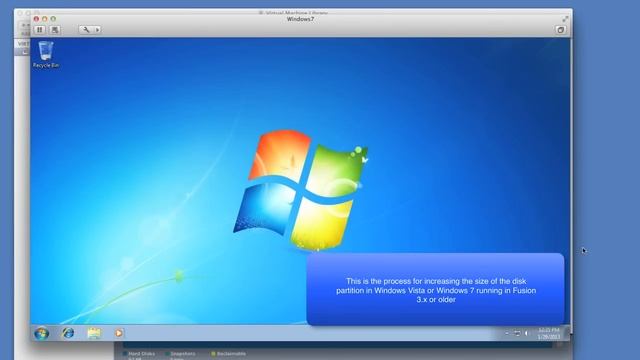Click Snapshots legend in library window

point(180,353)
